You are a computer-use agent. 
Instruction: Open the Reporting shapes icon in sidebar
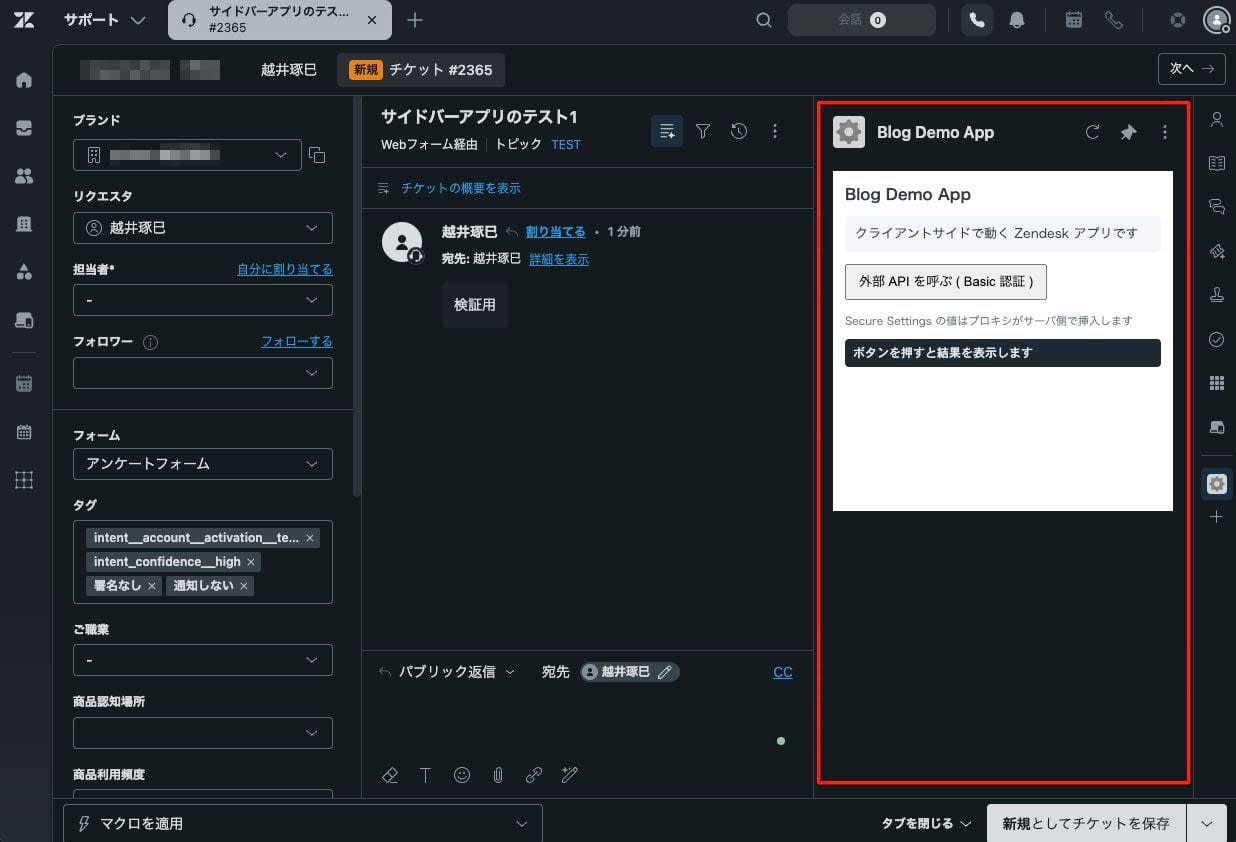click(x=24, y=272)
